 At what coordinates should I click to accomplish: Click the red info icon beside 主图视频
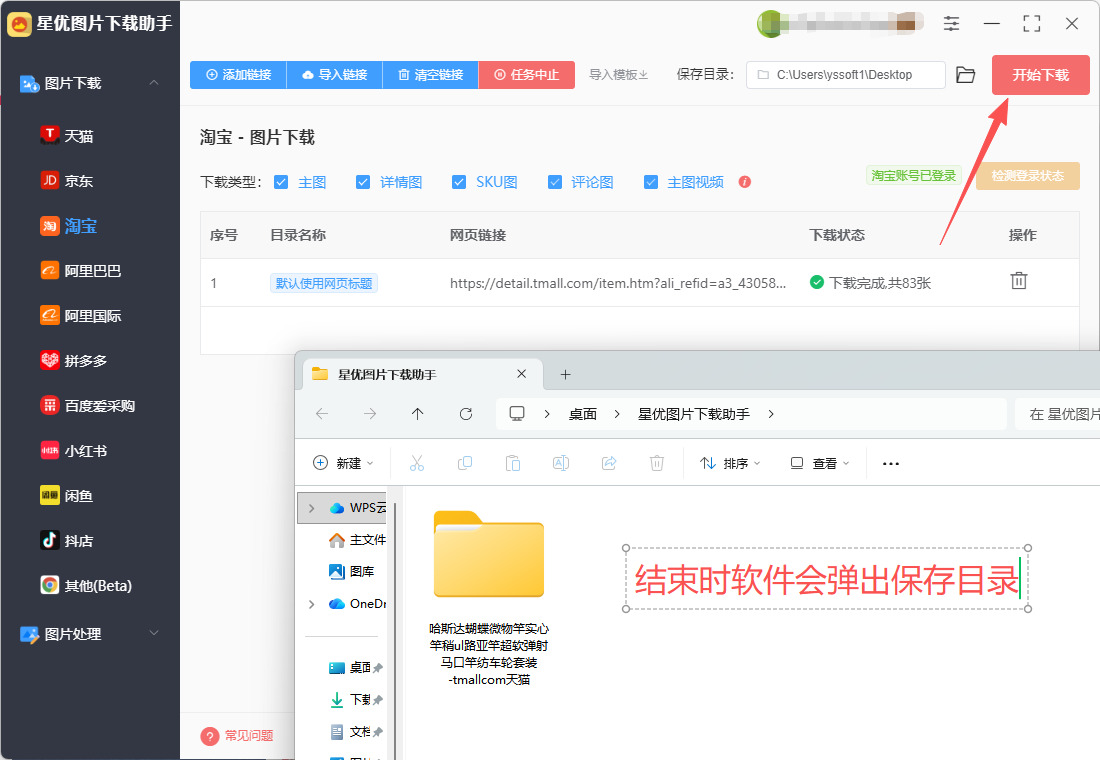(744, 182)
